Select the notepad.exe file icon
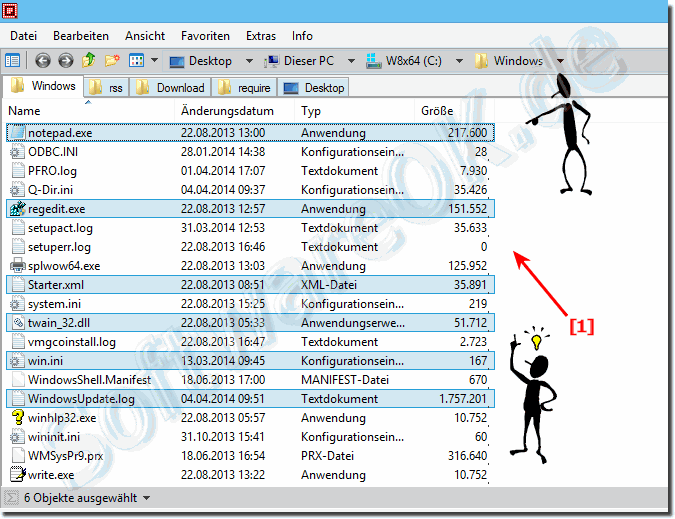This screenshot has height=519, width=675. [17, 133]
